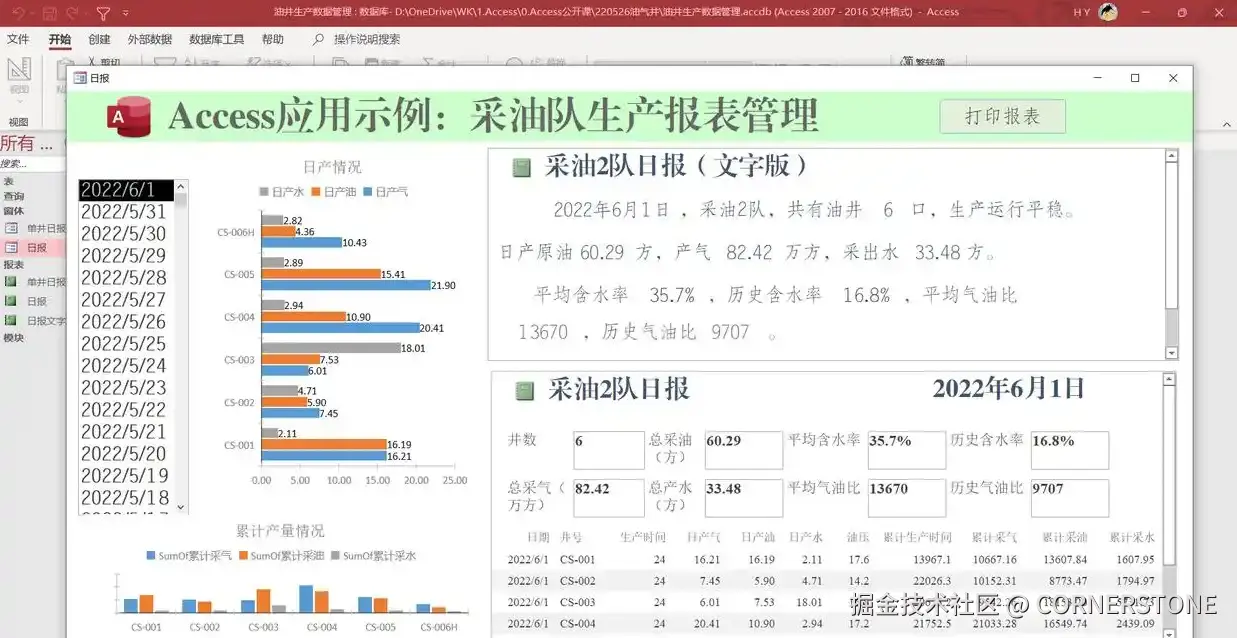Click the Redo icon in the quick access toolbar
This screenshot has height=638, width=1237.
(x=73, y=13)
